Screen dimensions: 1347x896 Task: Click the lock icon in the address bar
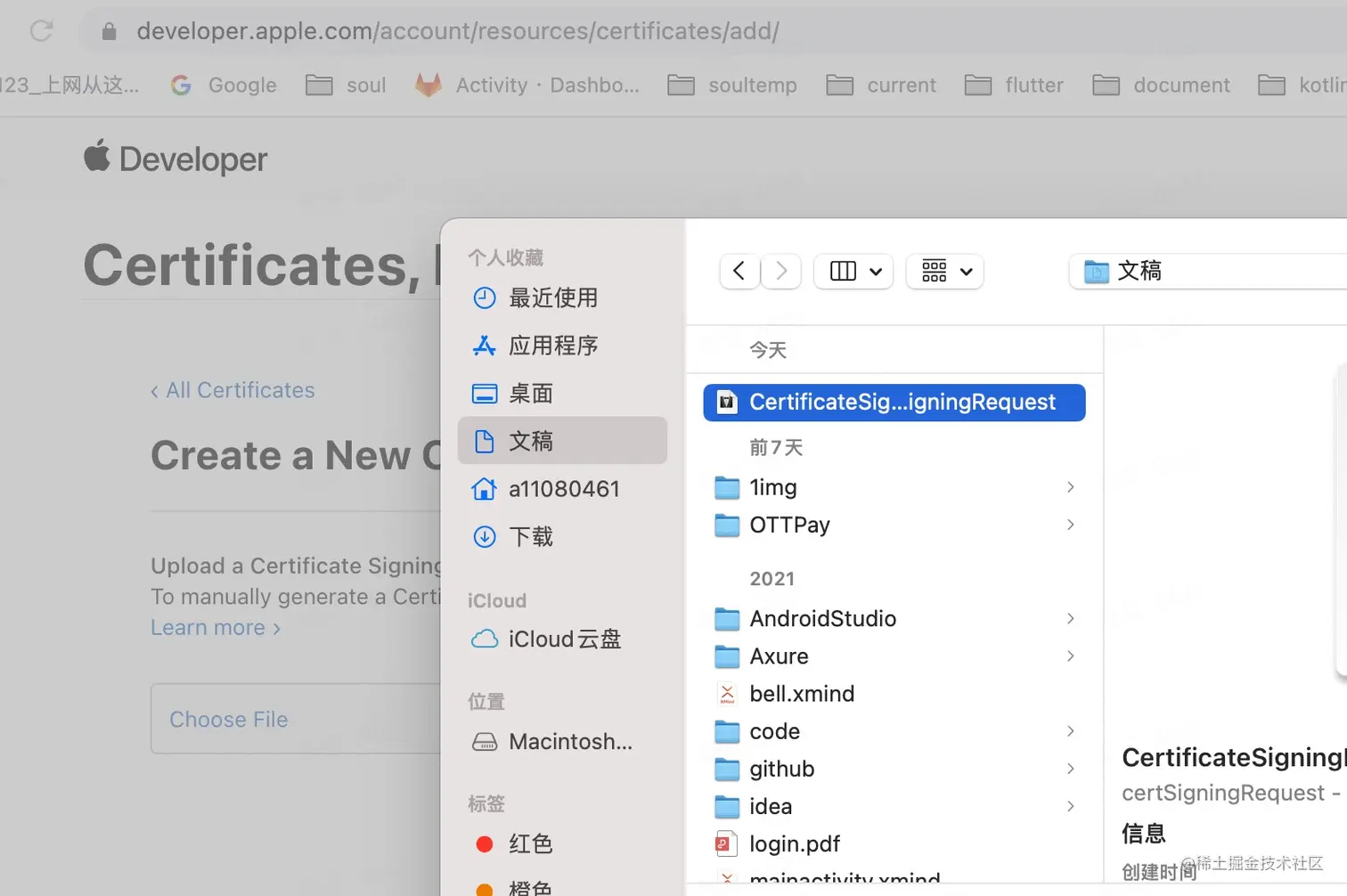[109, 31]
